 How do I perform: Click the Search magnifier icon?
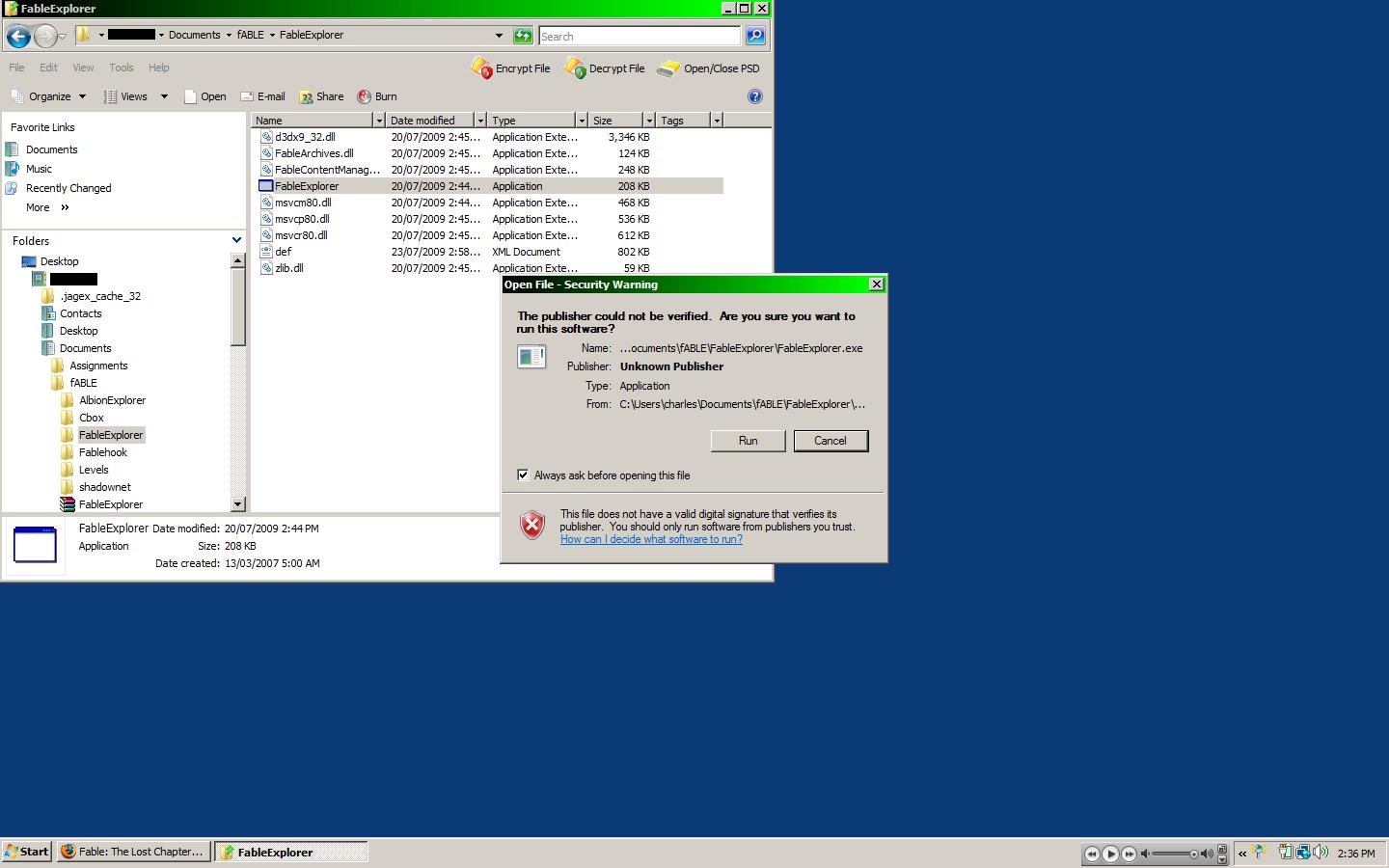[755, 36]
